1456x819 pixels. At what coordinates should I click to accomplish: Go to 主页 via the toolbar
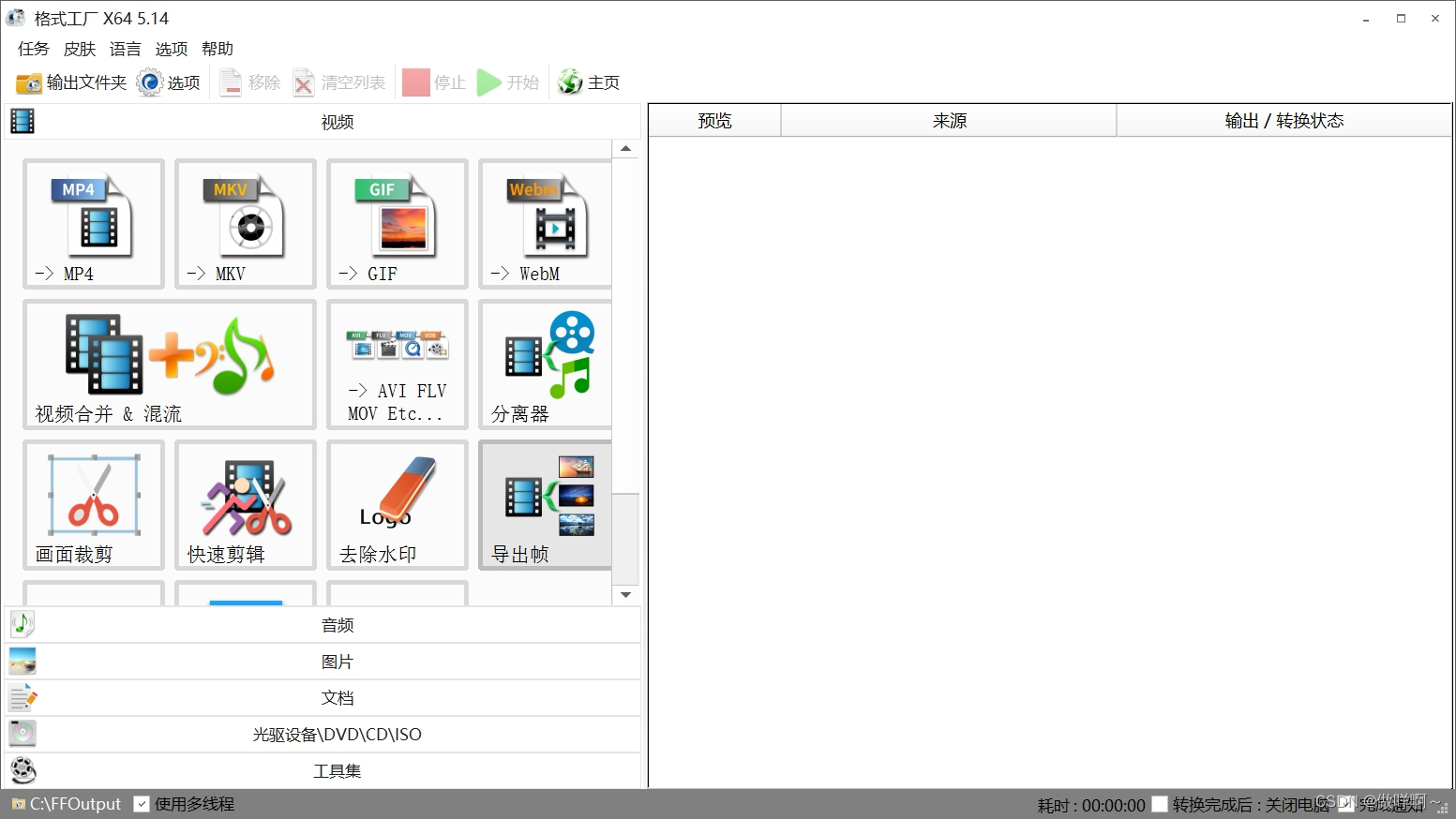click(589, 82)
